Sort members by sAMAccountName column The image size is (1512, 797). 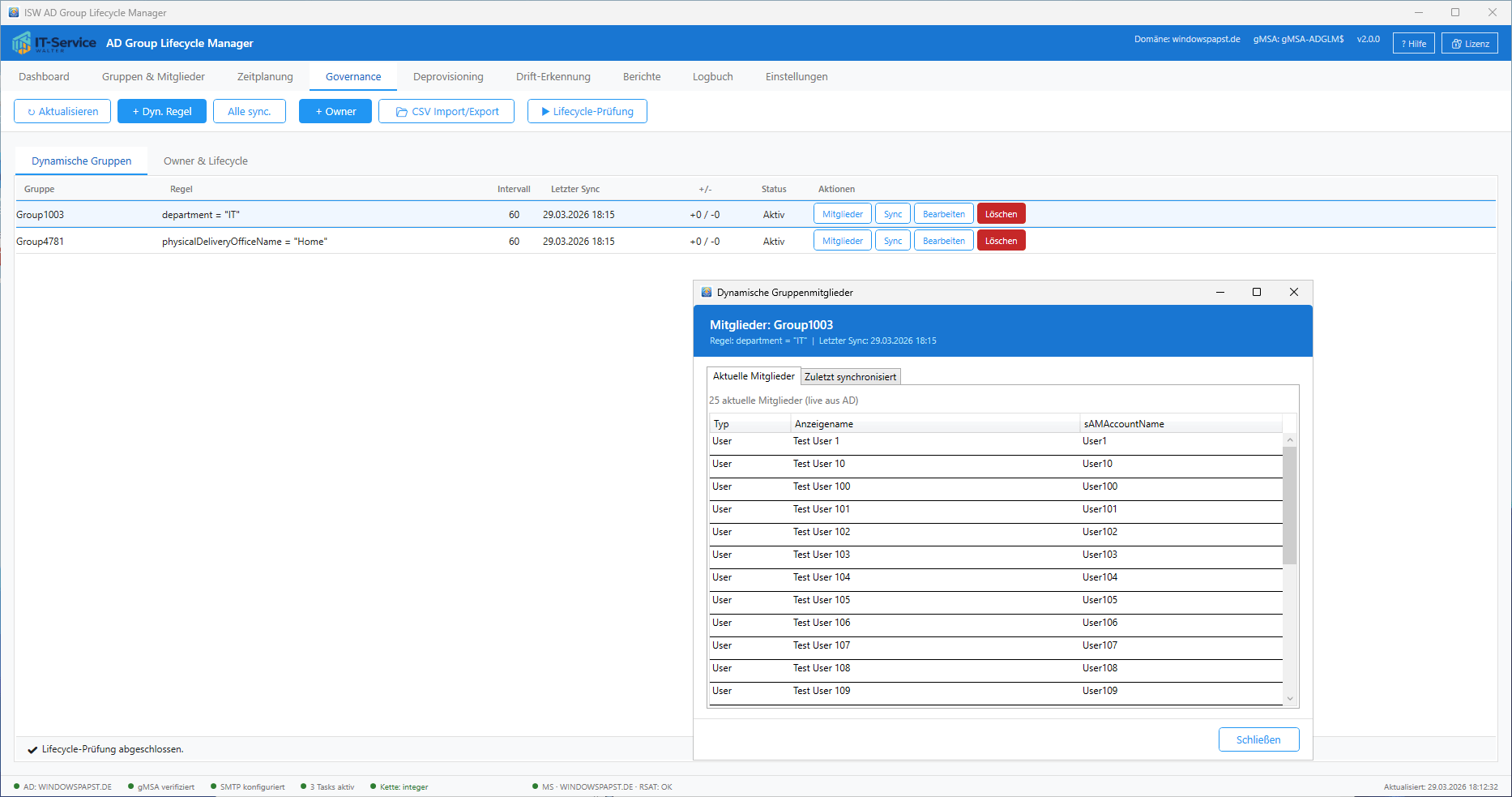click(1123, 424)
